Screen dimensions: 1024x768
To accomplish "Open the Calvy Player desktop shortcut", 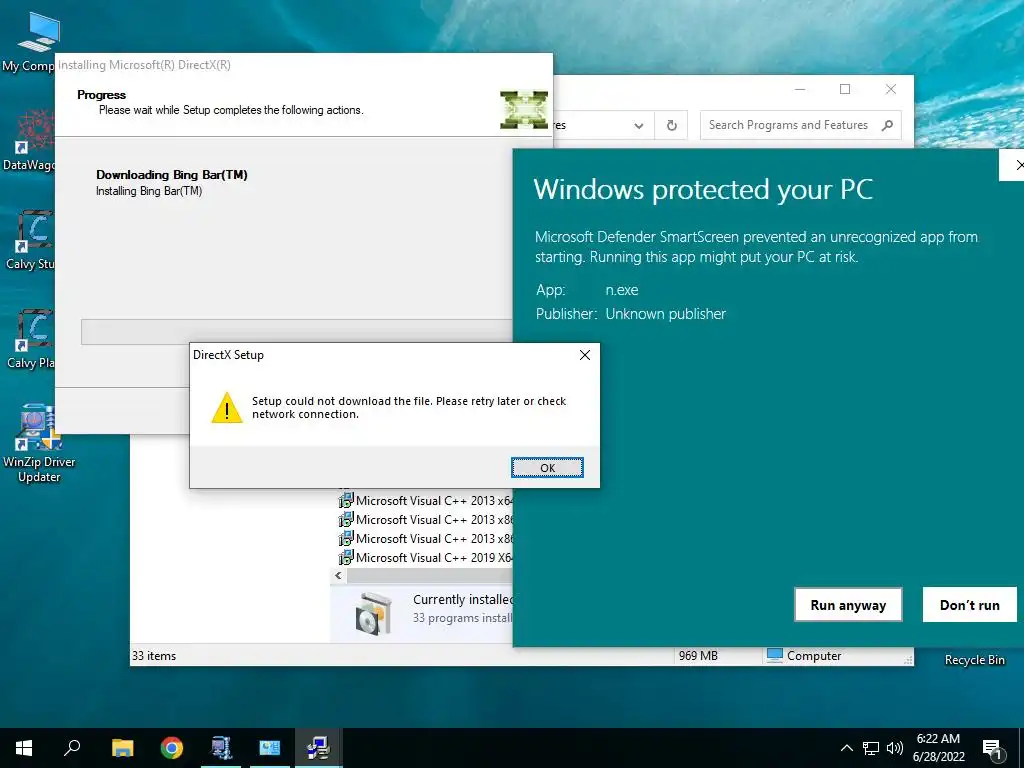I will point(29,339).
